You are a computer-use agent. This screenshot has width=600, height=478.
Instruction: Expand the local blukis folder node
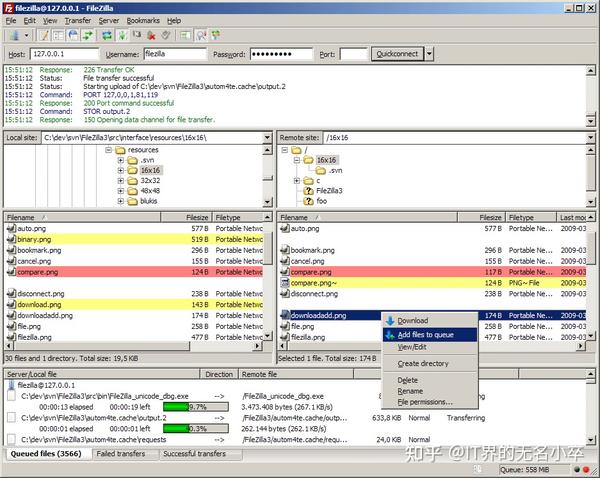coord(121,201)
